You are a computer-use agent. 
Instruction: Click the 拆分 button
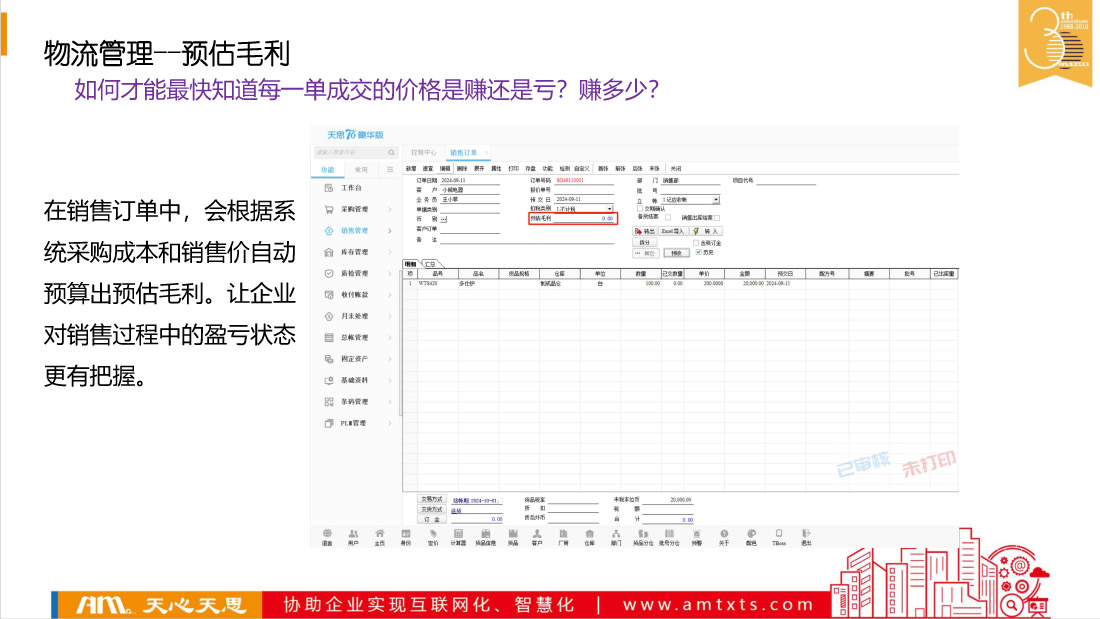(645, 242)
